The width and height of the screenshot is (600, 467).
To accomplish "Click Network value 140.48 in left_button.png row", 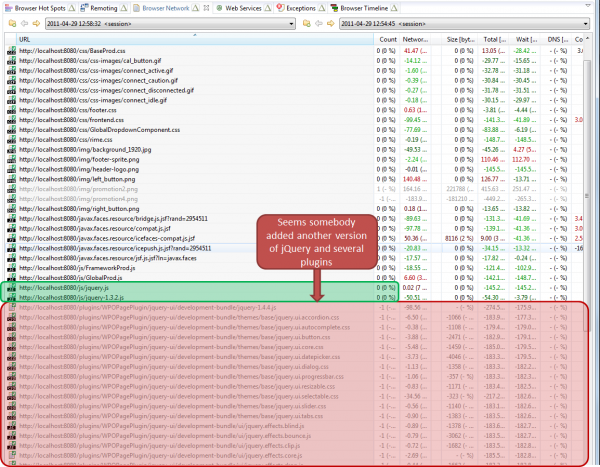I will (415, 179).
